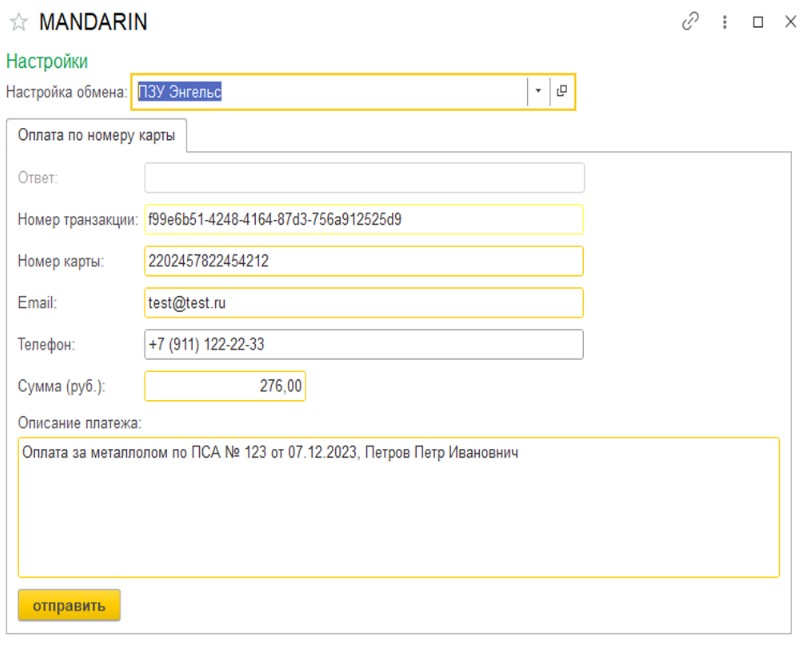Image resolution: width=806 pixels, height=645 pixels.
Task: Click the Сумма (руб.) label
Action: coord(61,386)
